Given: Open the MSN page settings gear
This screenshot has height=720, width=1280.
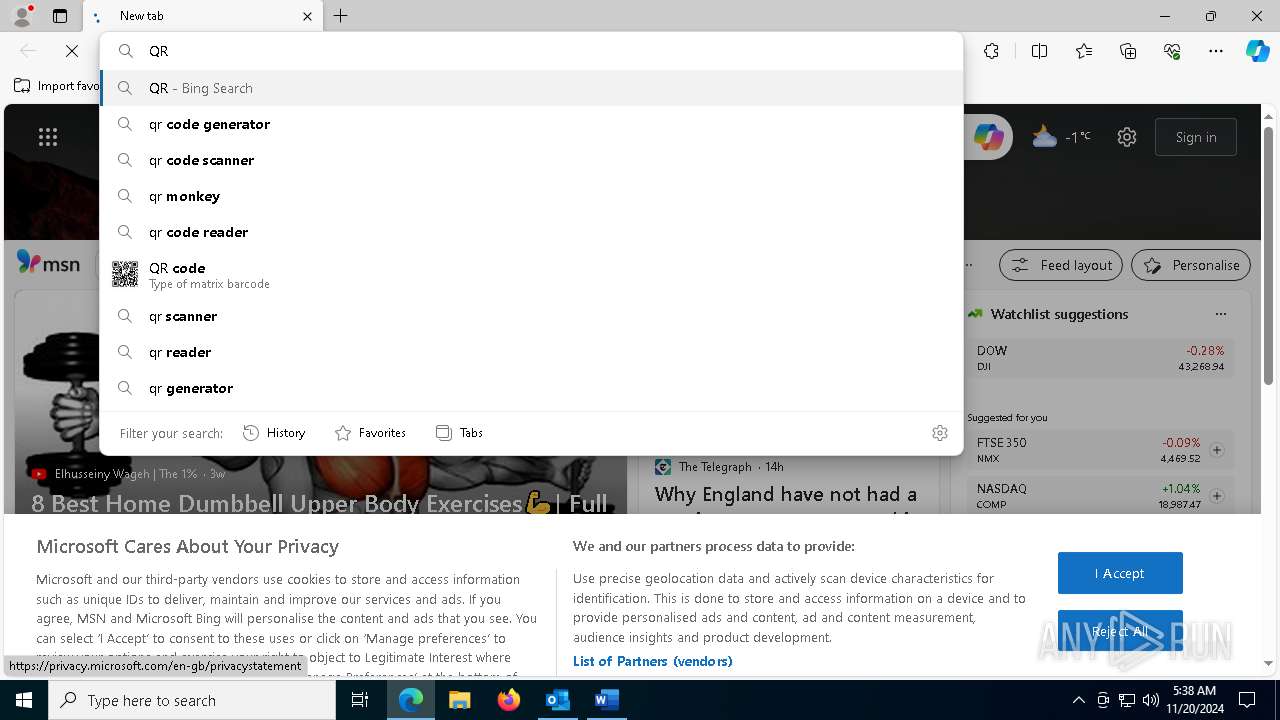Looking at the screenshot, I should pos(1127,137).
